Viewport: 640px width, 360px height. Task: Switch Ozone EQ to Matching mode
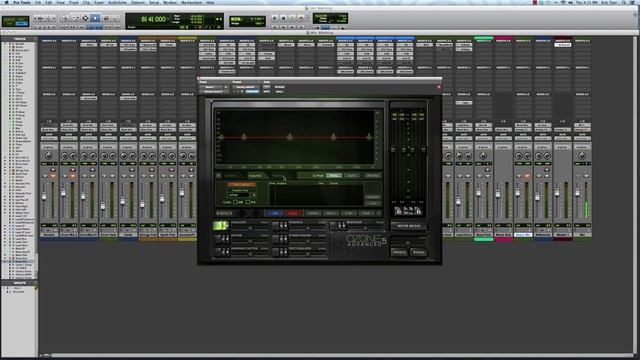pos(372,176)
